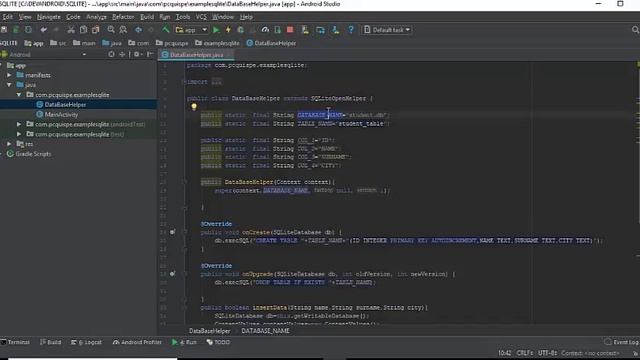Open the Edit menu

[x=7, y=17]
